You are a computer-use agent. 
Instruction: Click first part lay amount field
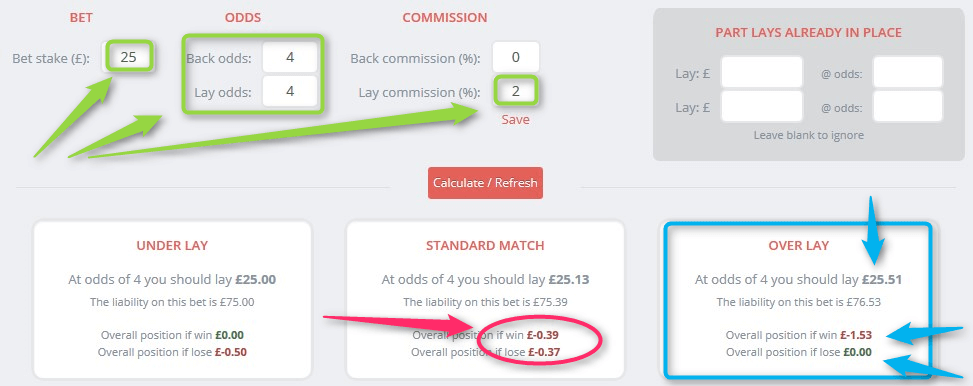click(x=761, y=72)
